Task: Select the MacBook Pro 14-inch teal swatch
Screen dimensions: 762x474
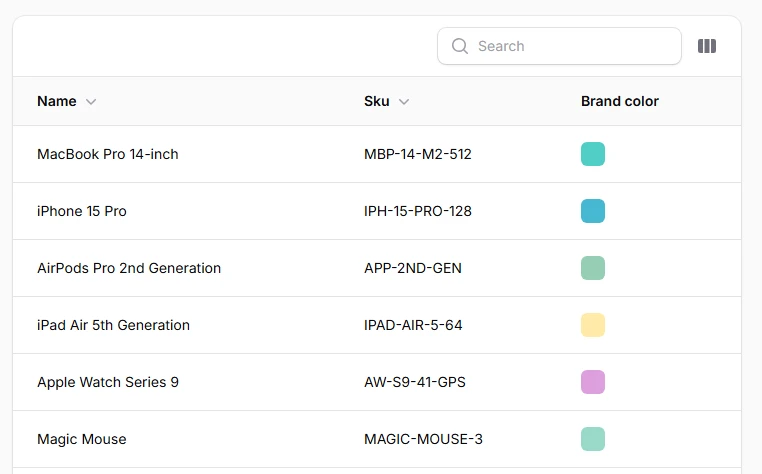Action: (x=593, y=154)
